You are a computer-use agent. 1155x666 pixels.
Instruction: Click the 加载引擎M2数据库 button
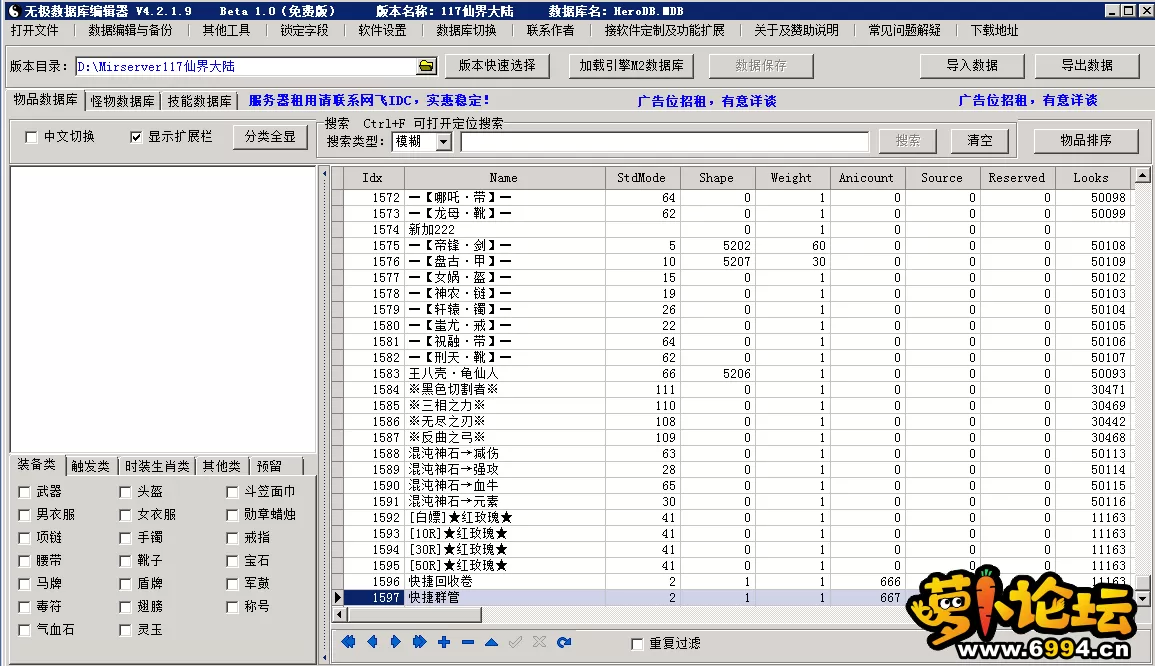[631, 66]
